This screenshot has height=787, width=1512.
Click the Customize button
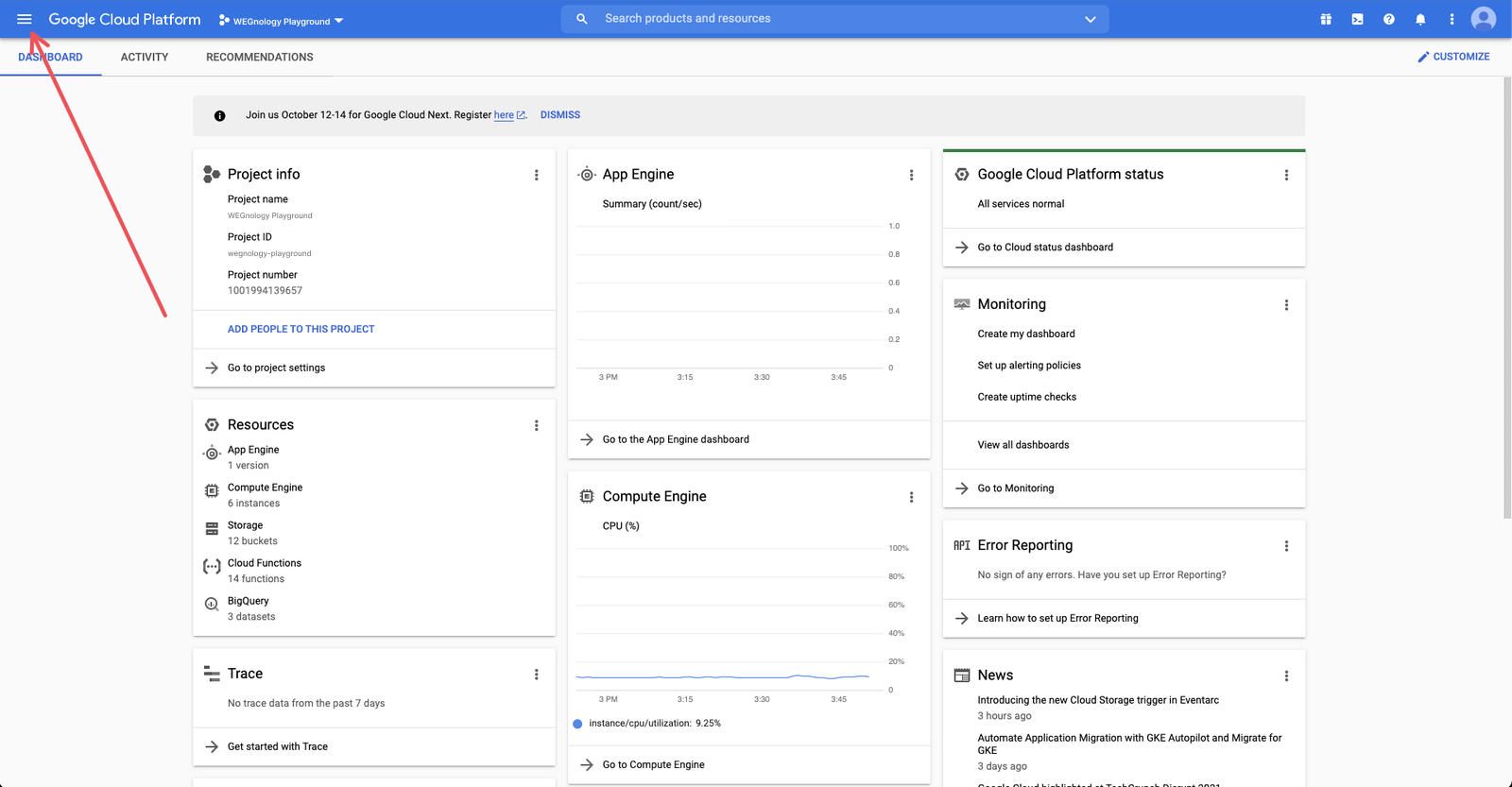click(x=1453, y=57)
